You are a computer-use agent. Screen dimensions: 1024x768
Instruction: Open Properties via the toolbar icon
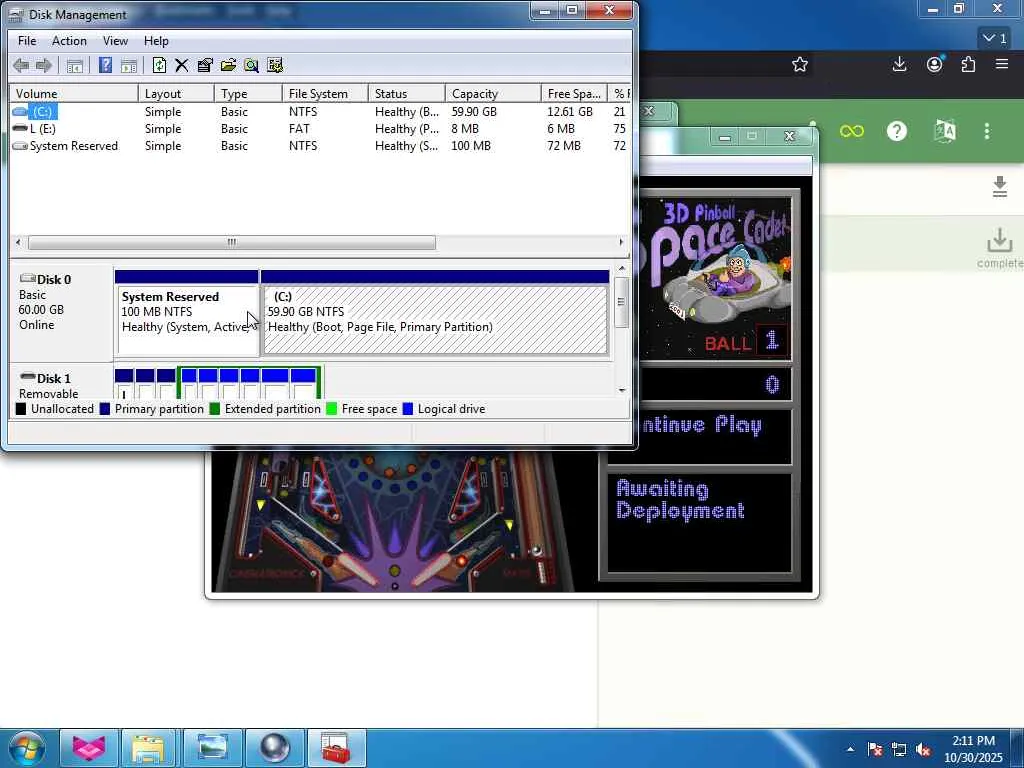click(204, 65)
